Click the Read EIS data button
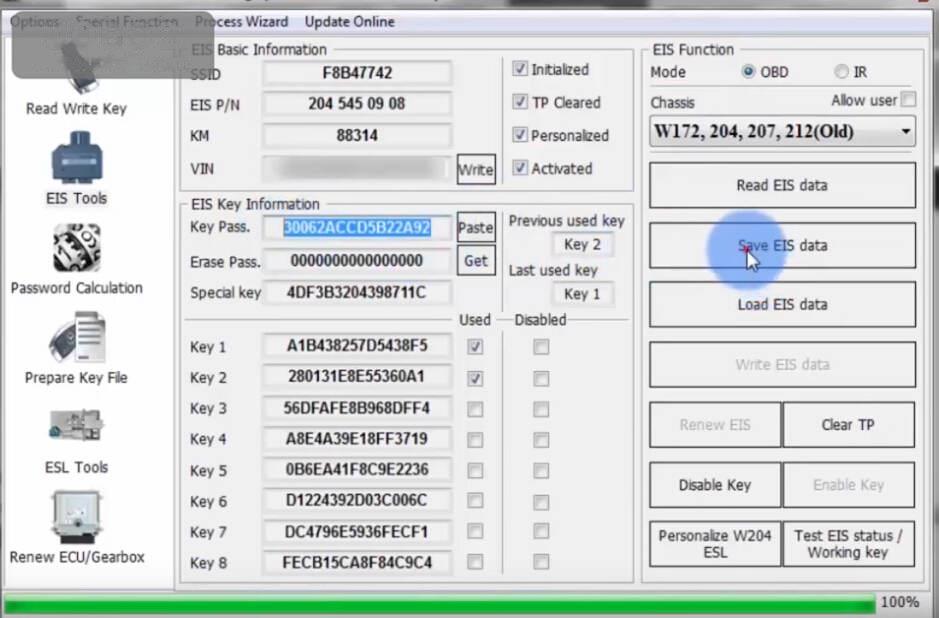The width and height of the screenshot is (939, 618). (782, 186)
